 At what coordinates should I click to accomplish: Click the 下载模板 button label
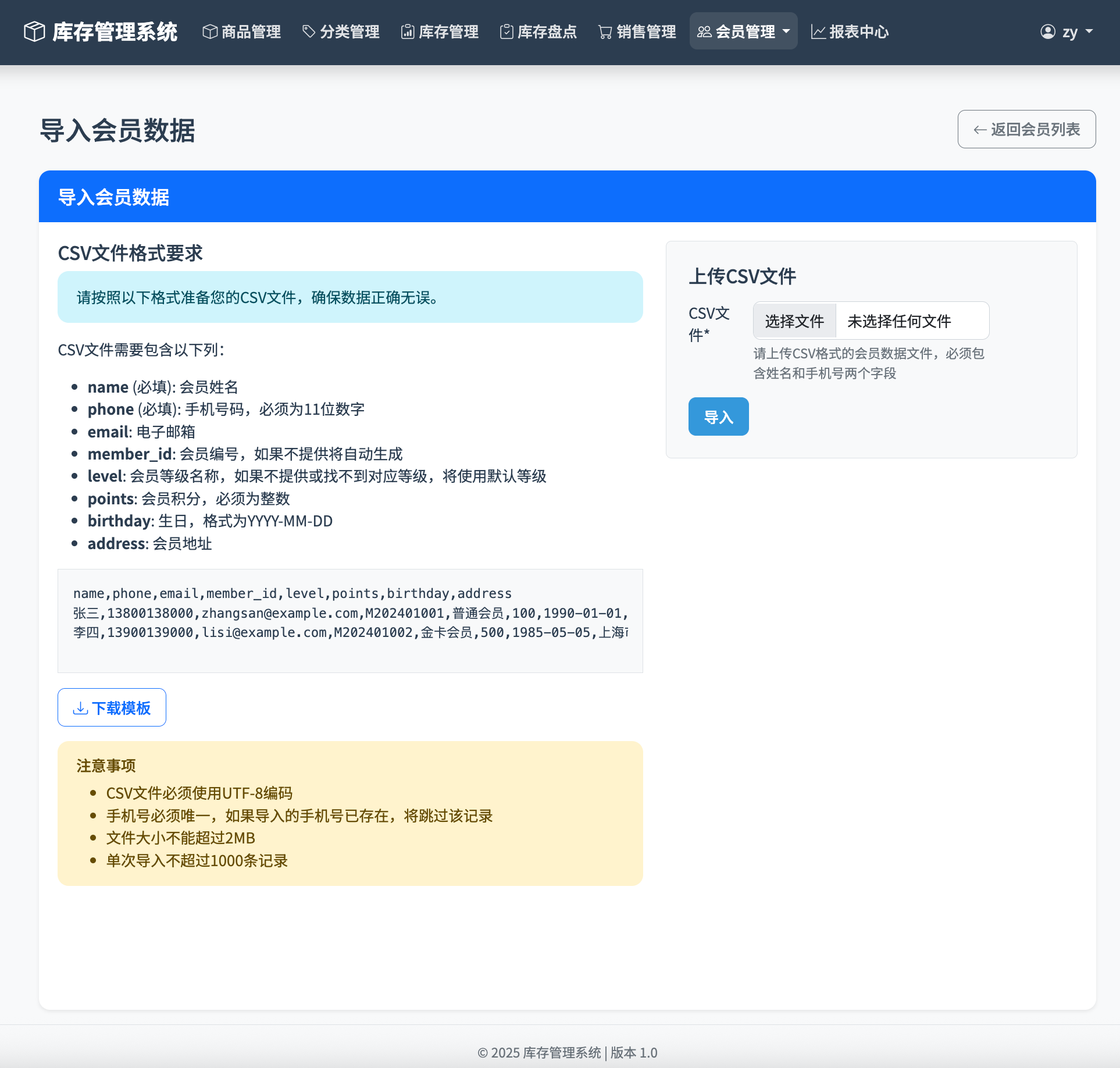coord(121,708)
